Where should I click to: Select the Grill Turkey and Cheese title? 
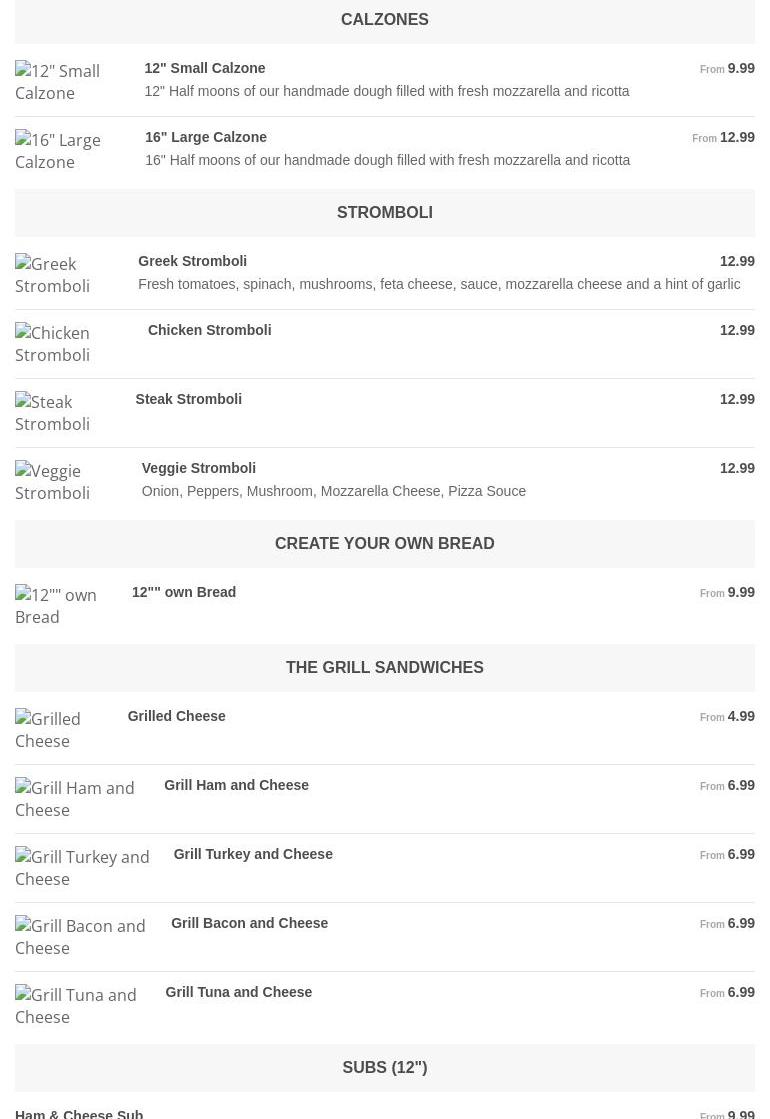[x=253, y=854]
